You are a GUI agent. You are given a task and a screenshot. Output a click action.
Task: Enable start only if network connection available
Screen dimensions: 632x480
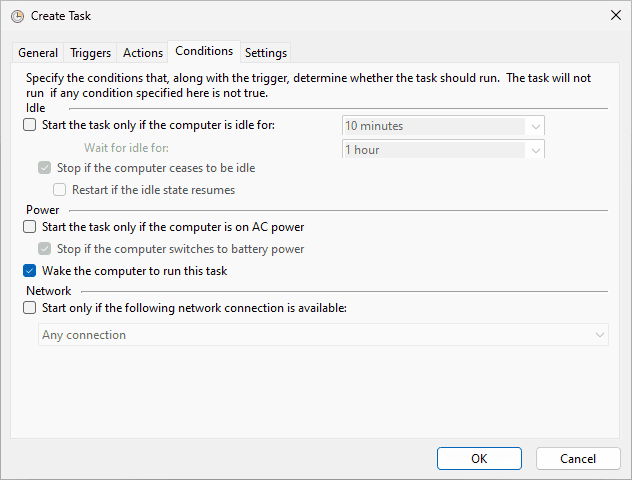(x=30, y=308)
